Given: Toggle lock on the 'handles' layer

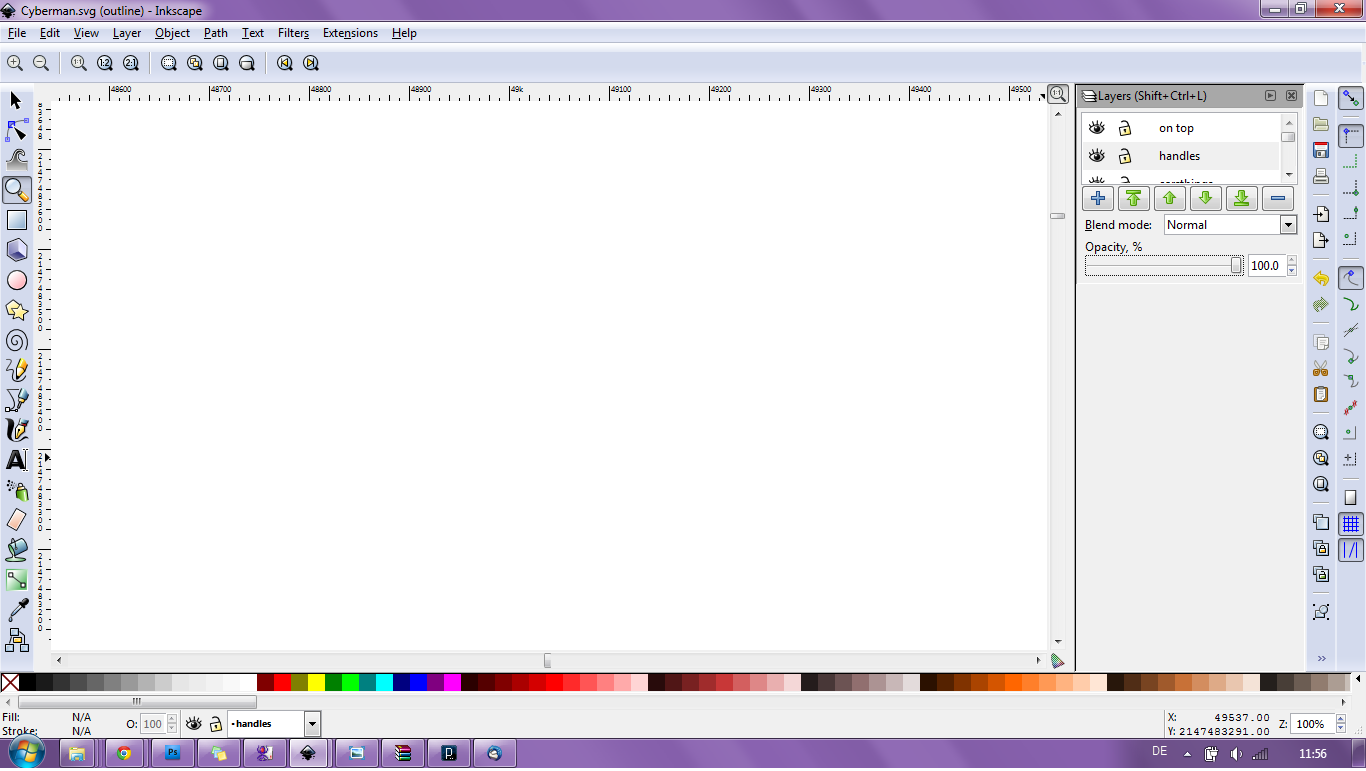Looking at the screenshot, I should [1124, 156].
